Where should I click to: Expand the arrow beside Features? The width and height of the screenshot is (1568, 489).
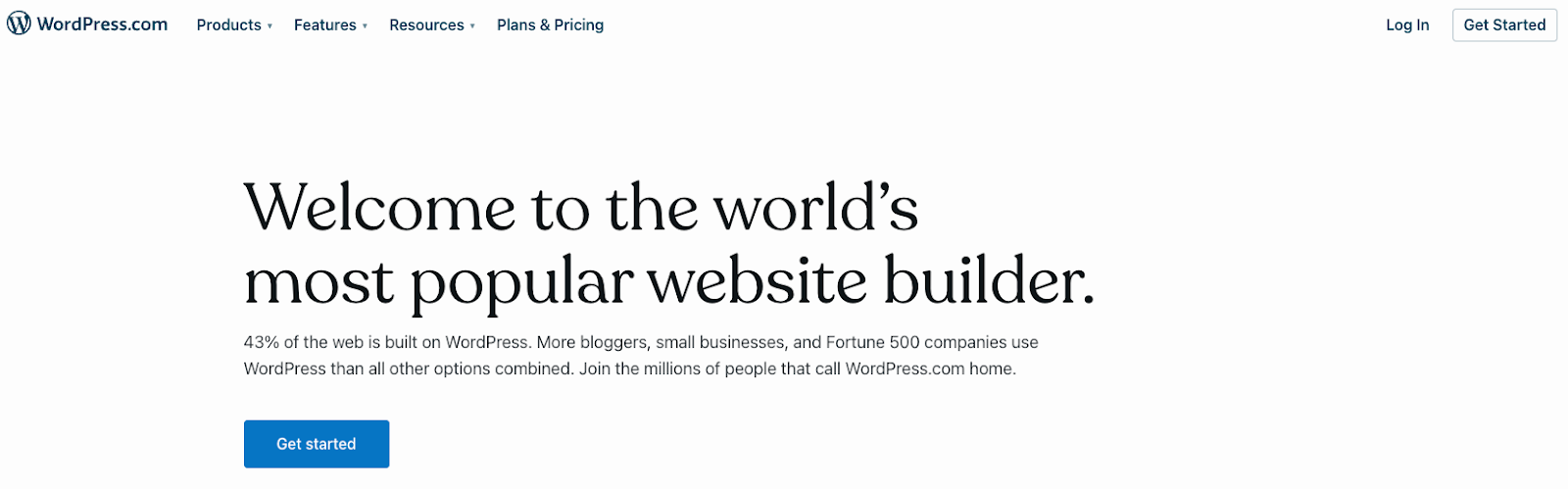coord(365,25)
